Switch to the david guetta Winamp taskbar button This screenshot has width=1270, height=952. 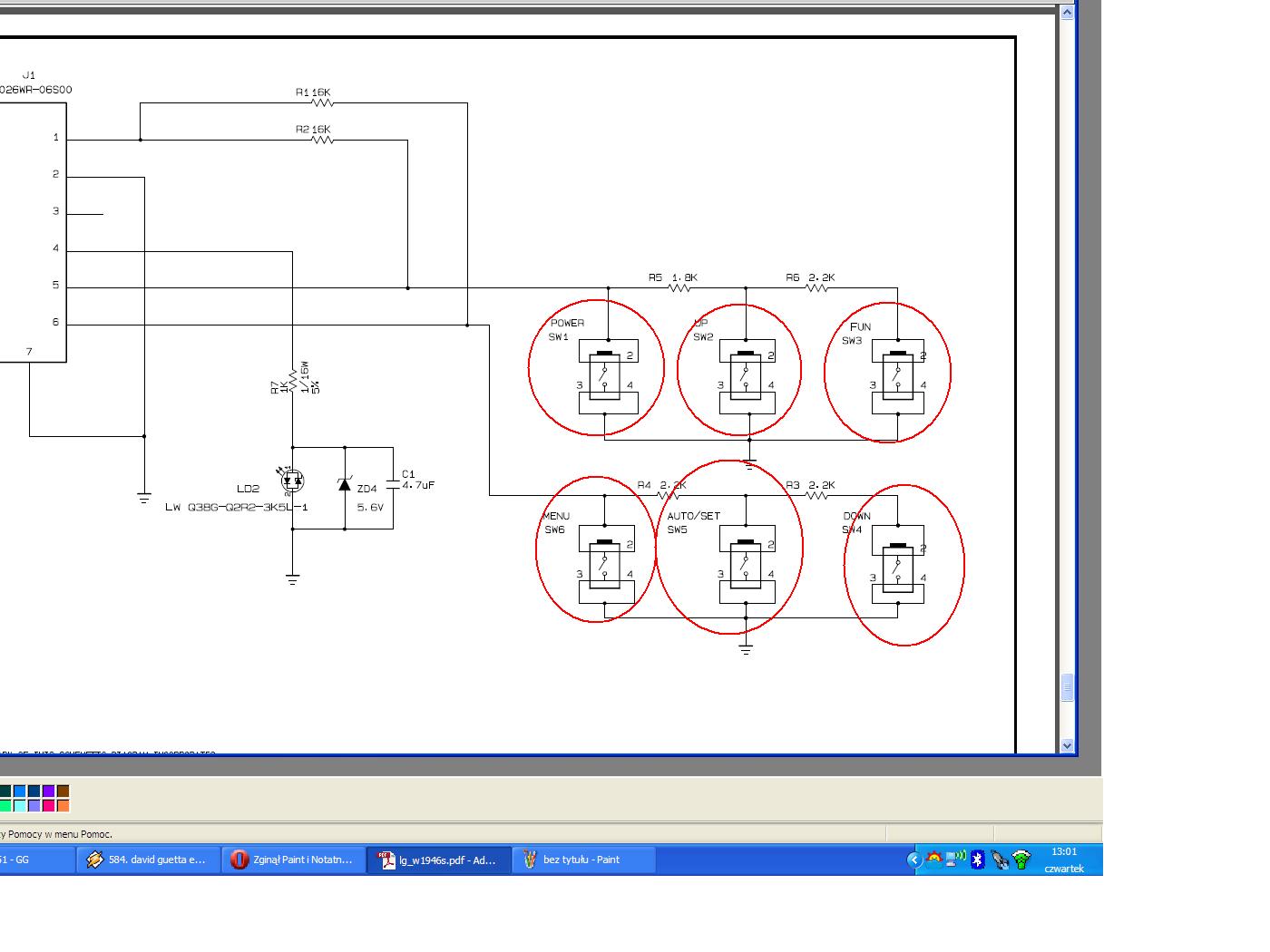click(x=149, y=860)
